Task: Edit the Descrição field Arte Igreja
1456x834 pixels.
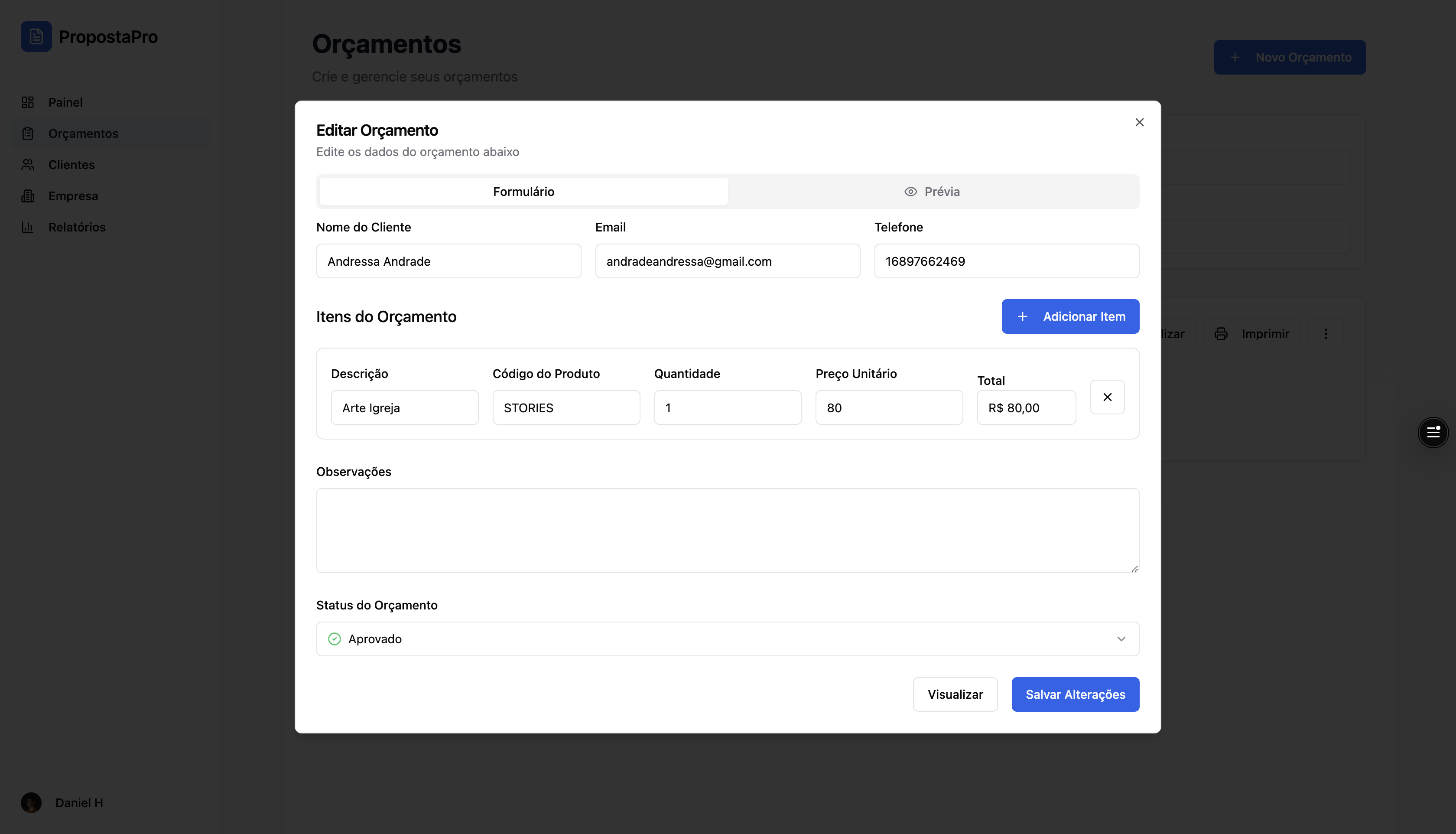Action: point(404,407)
